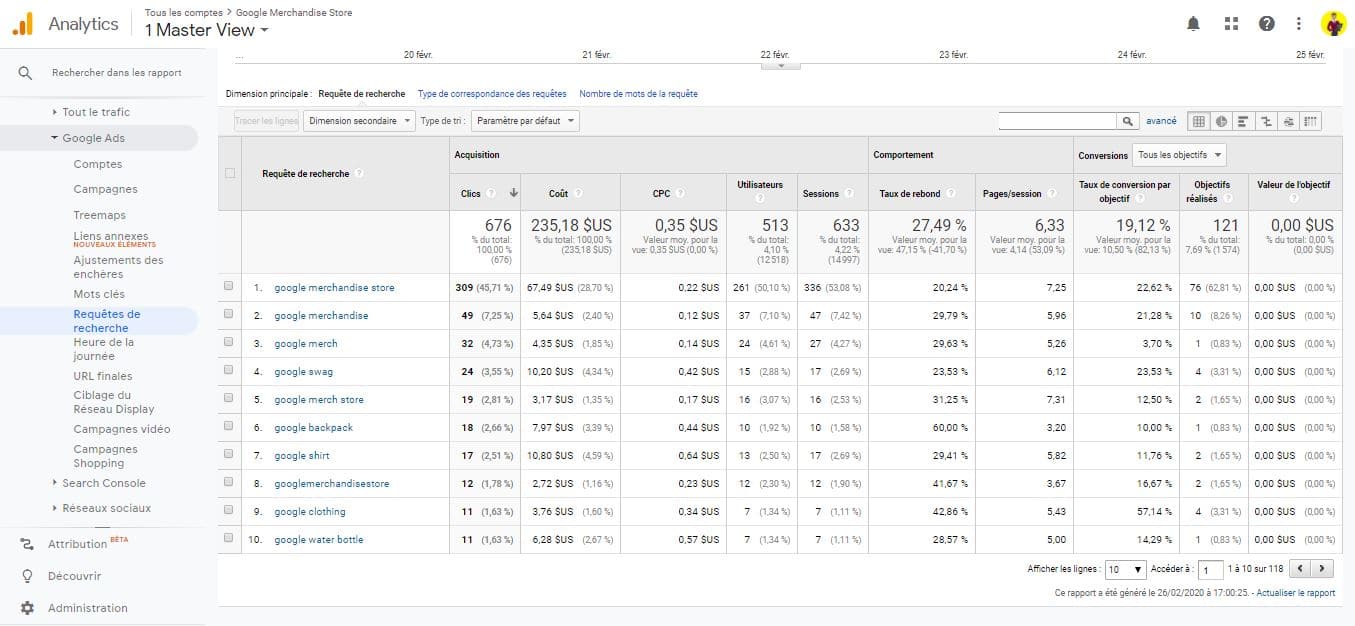Open googlemerchandisestore query link
The width and height of the screenshot is (1355, 626).
coord(332,483)
